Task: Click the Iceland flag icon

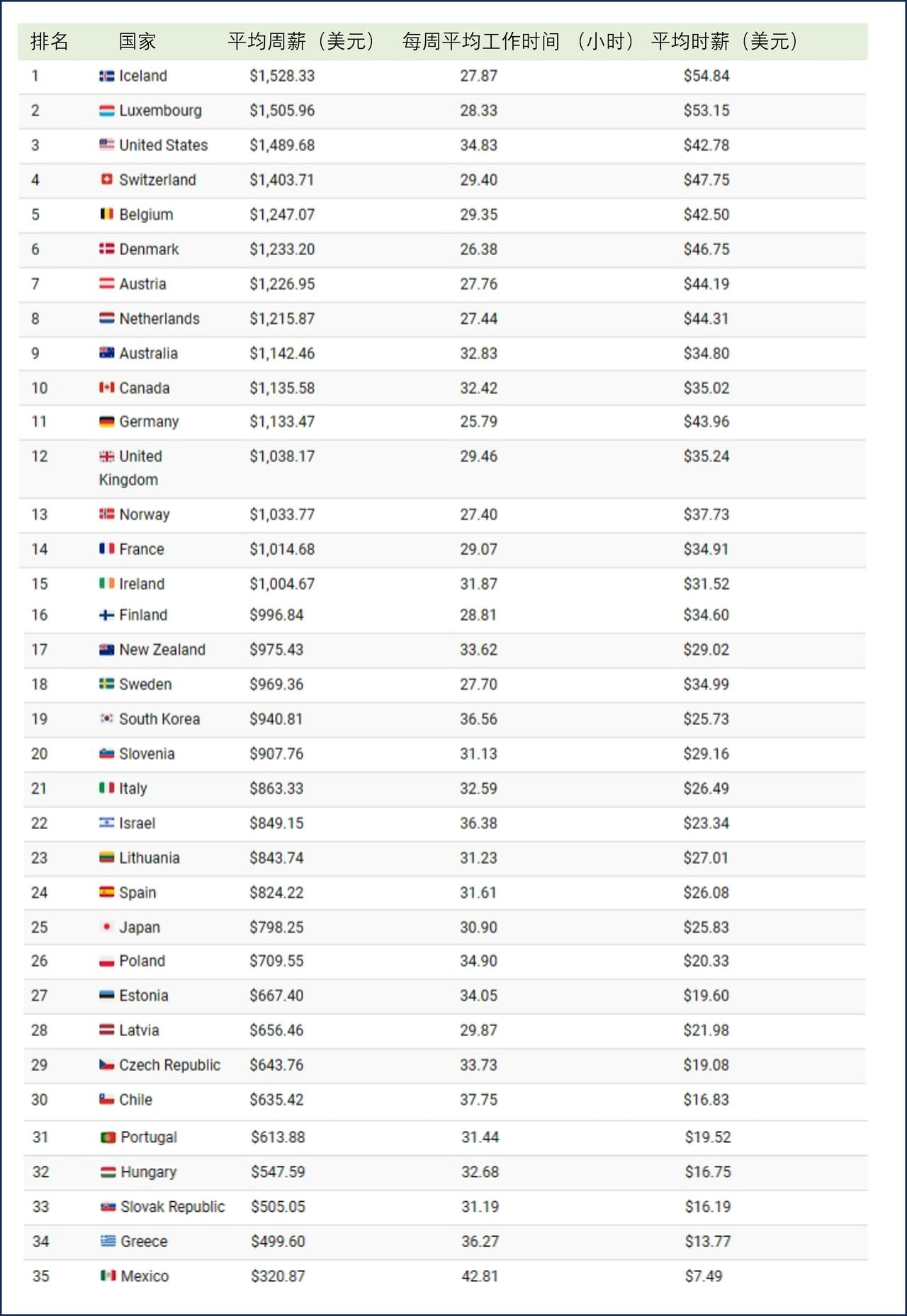Action: pos(106,76)
